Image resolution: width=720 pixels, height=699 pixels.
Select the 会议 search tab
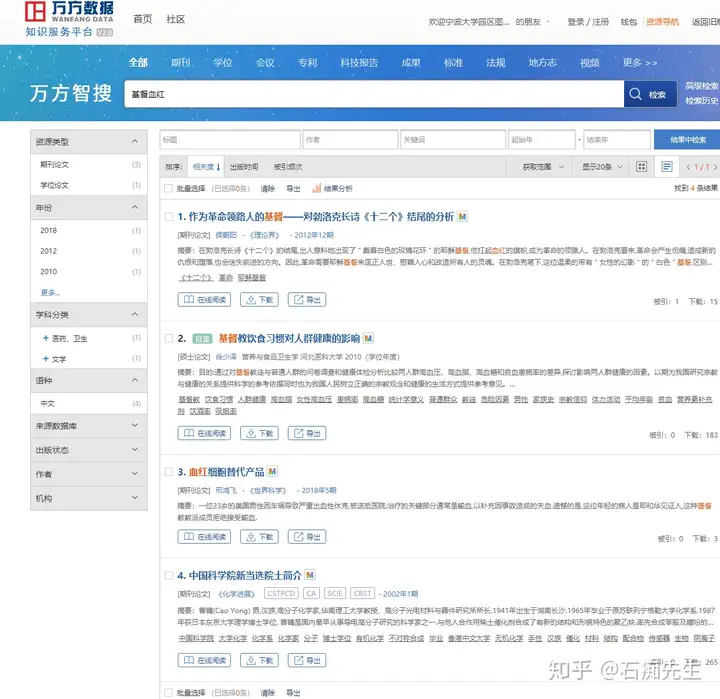pos(265,62)
